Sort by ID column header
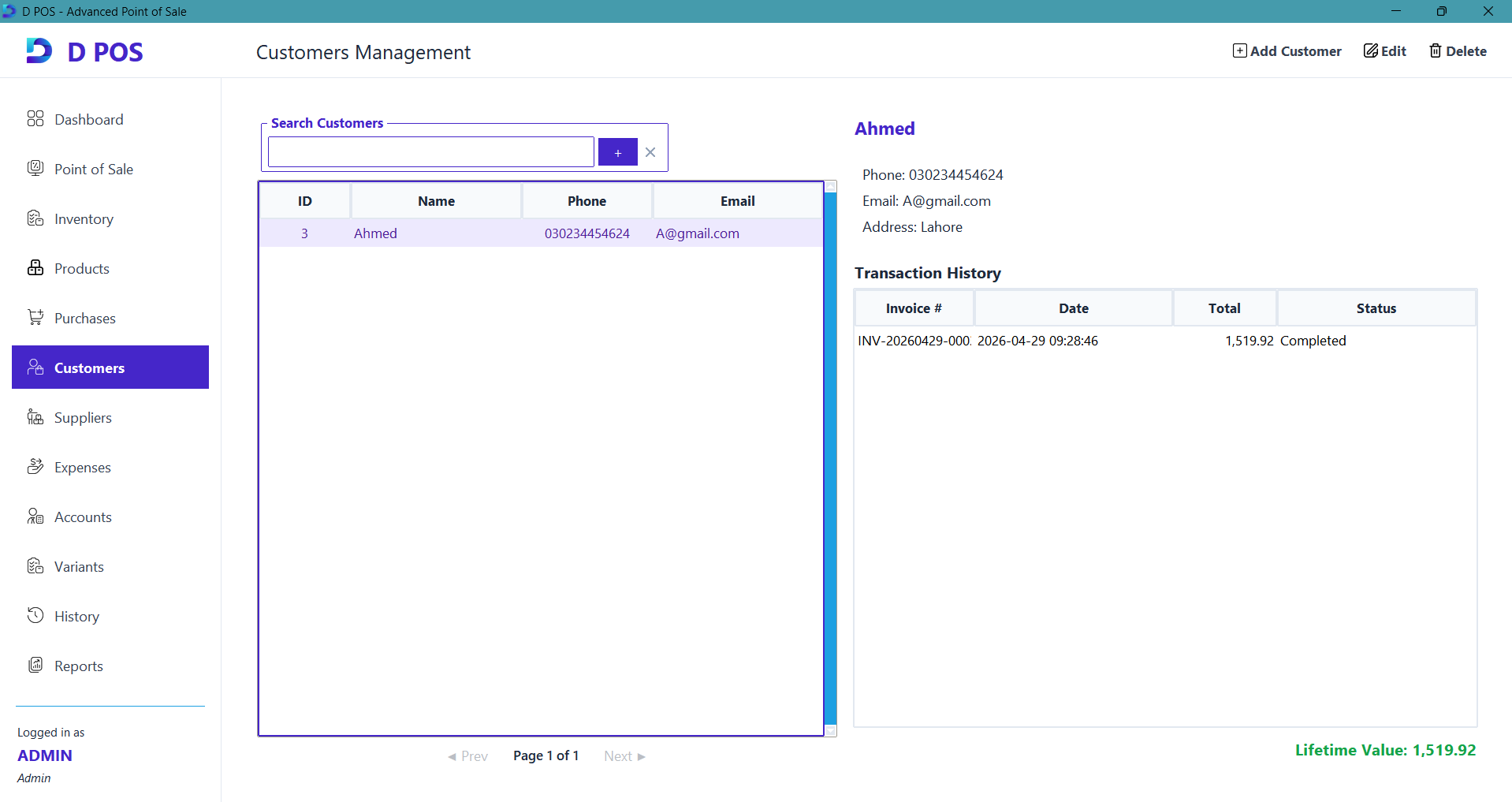This screenshot has width=1512, height=802. tap(305, 201)
